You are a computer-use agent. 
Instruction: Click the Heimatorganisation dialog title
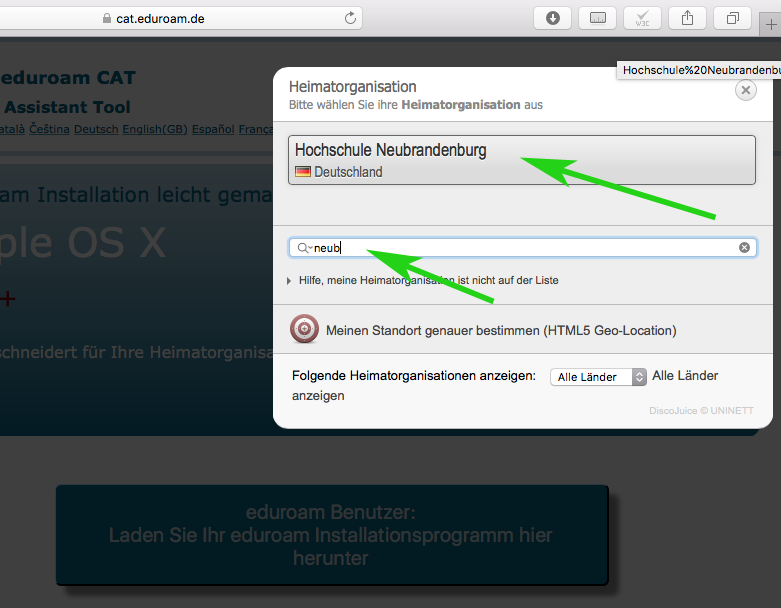point(353,87)
